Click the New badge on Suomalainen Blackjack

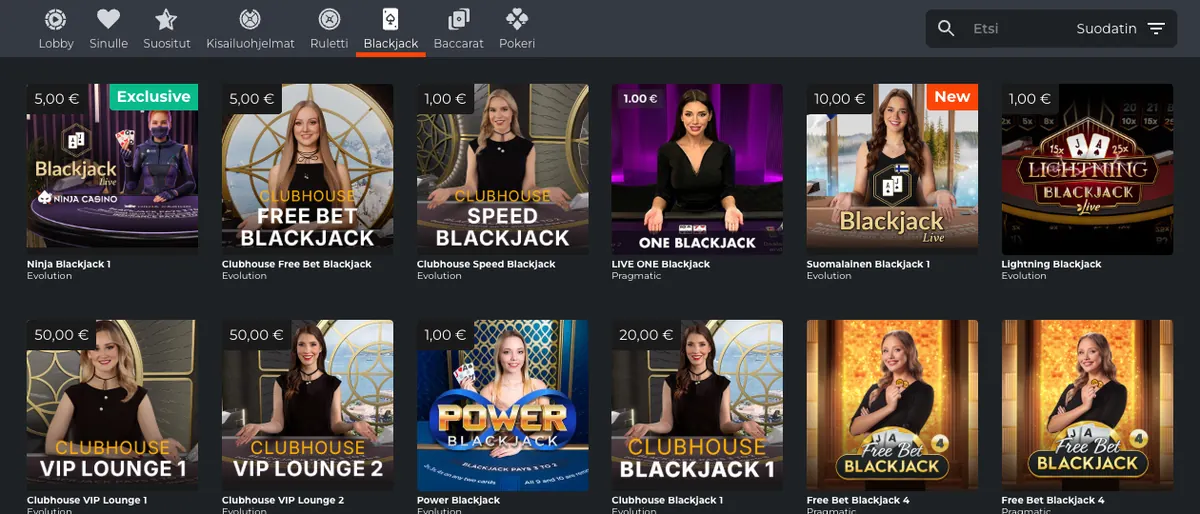pos(952,97)
